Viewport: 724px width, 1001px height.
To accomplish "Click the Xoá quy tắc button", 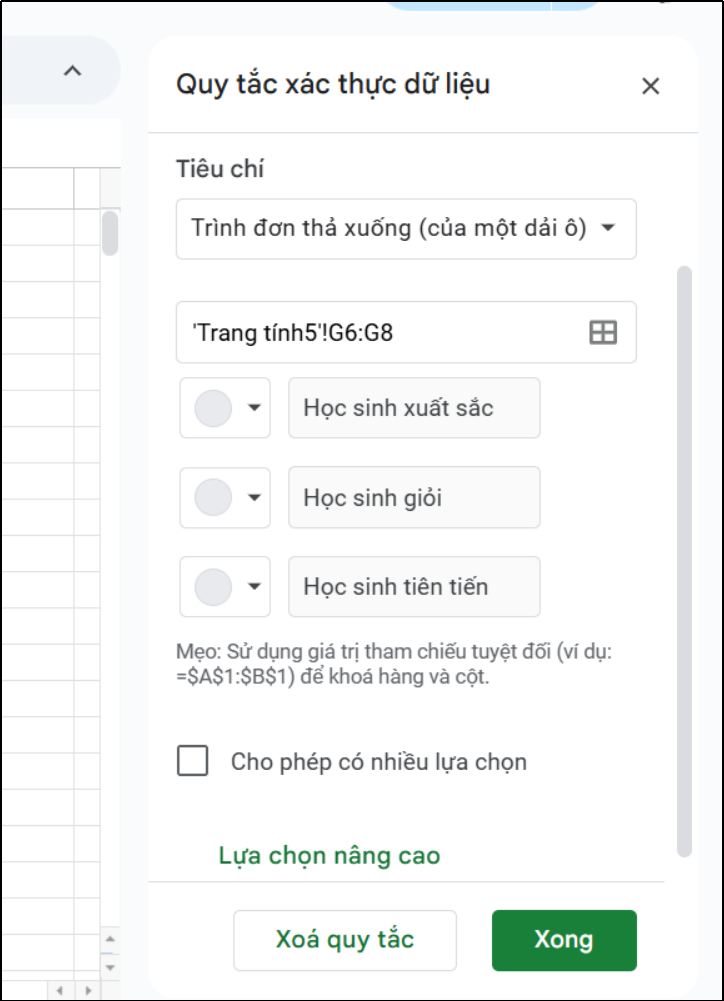I will click(x=345, y=939).
